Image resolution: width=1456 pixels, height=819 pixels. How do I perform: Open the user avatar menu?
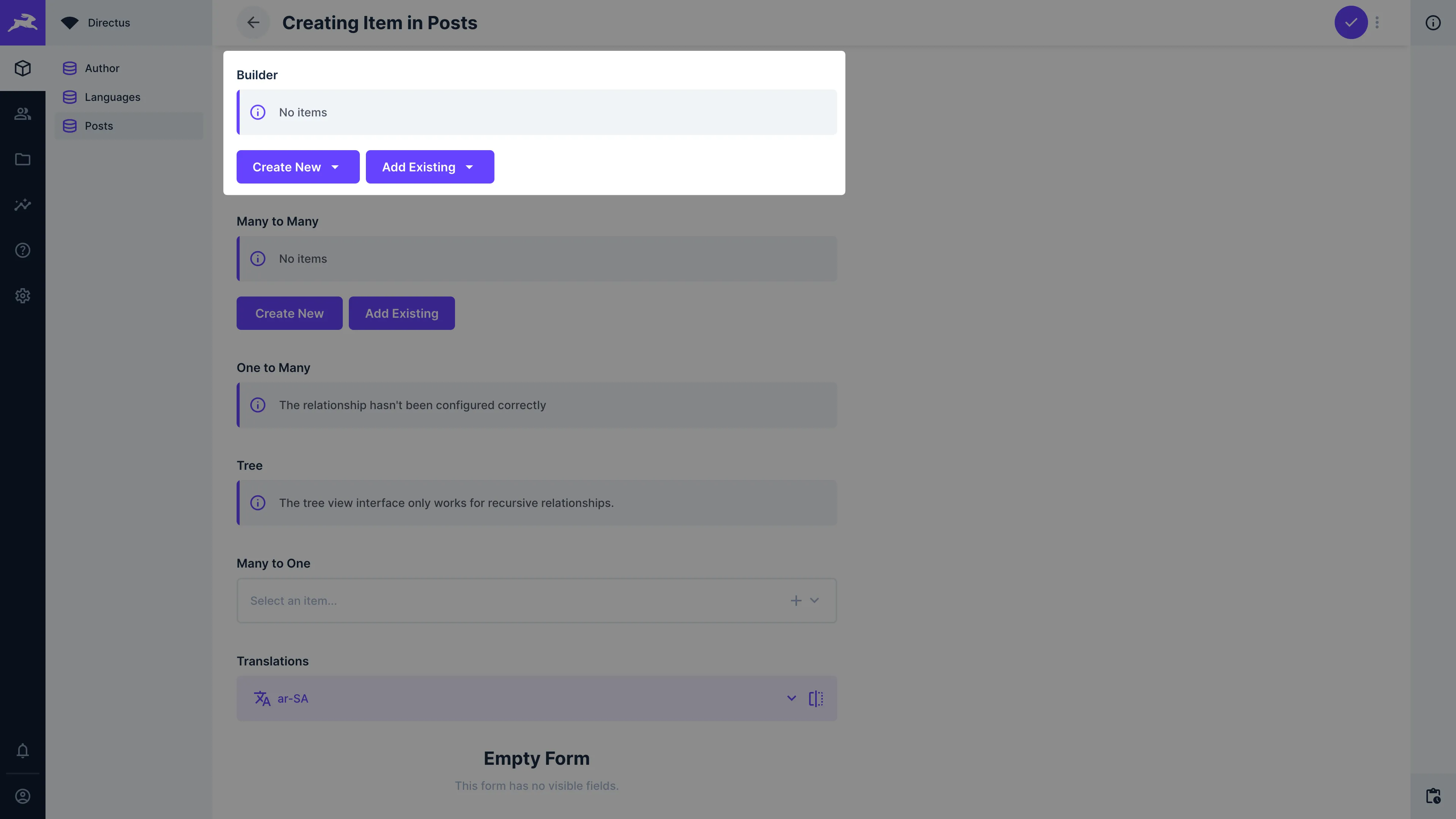tap(23, 796)
